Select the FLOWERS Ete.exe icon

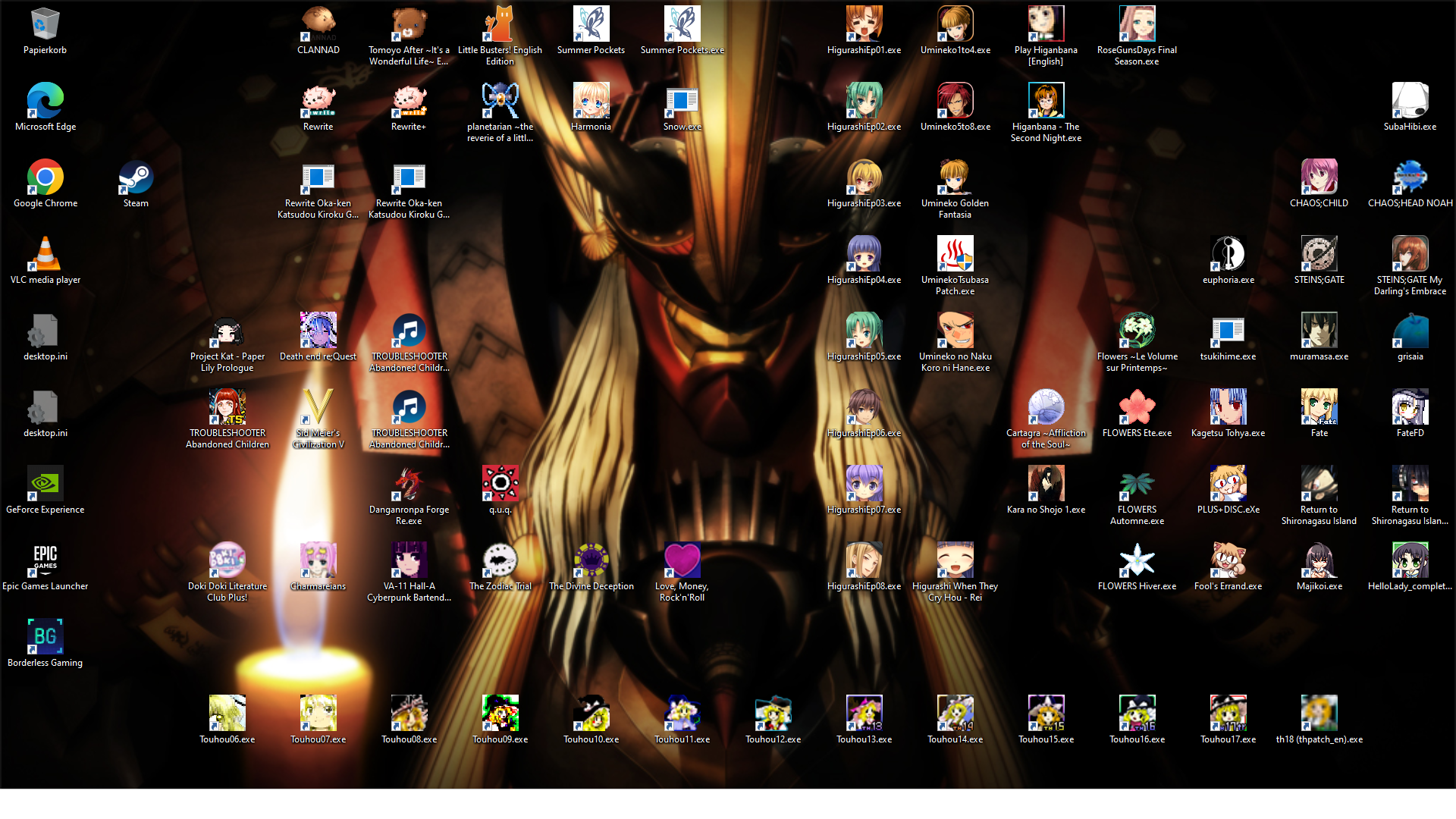pyautogui.click(x=1137, y=407)
